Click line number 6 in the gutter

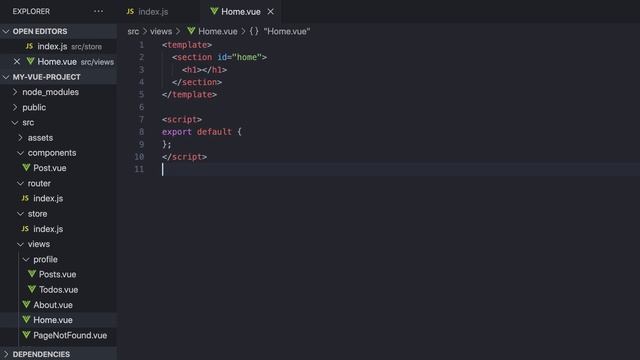click(x=141, y=107)
